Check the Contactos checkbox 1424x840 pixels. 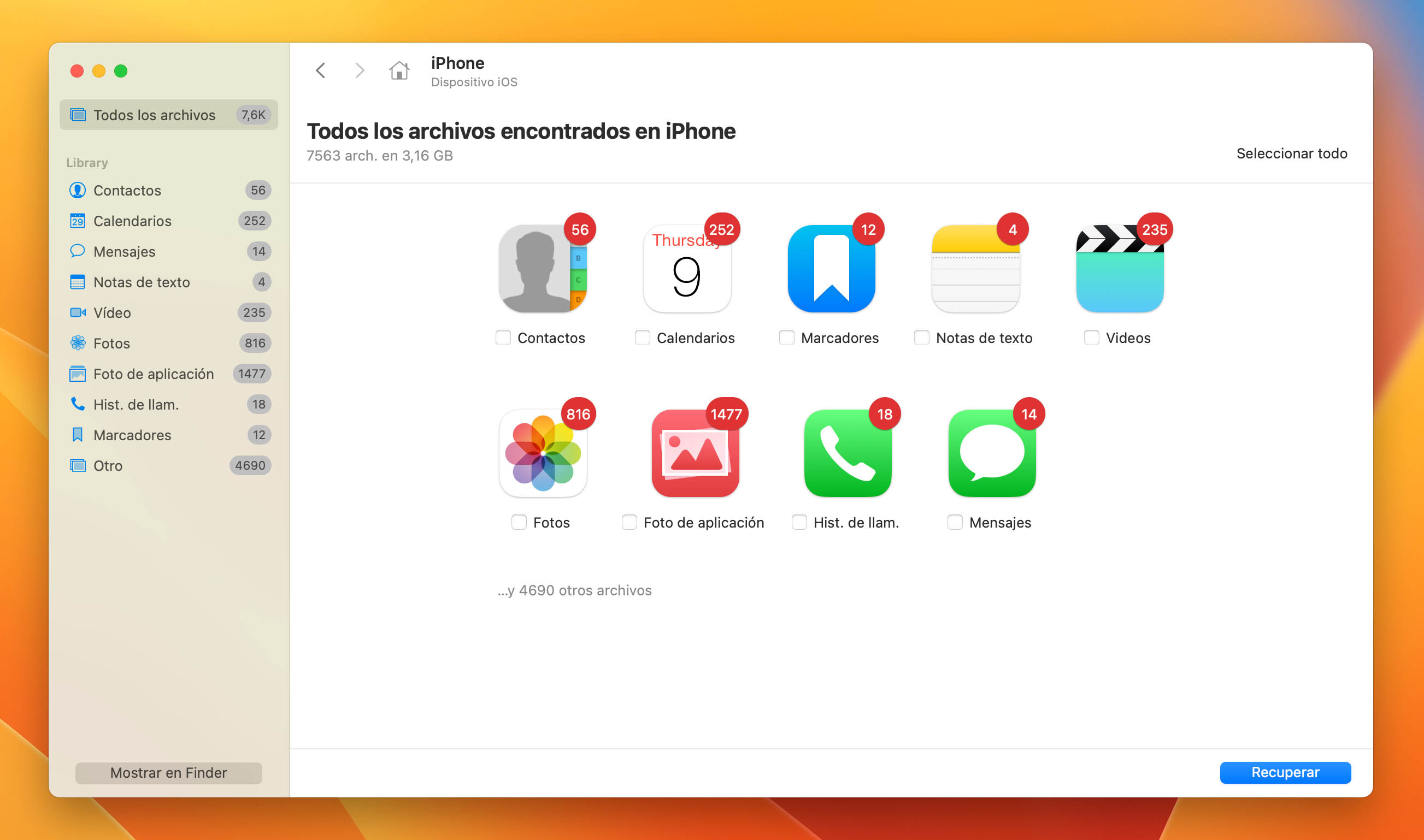pos(503,338)
